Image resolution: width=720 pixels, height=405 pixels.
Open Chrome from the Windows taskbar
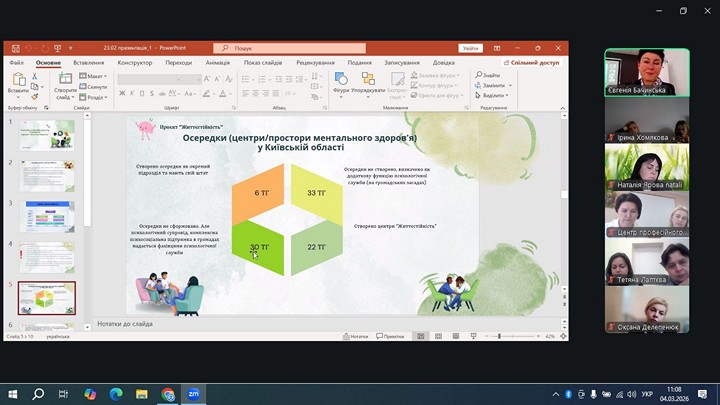click(168, 394)
